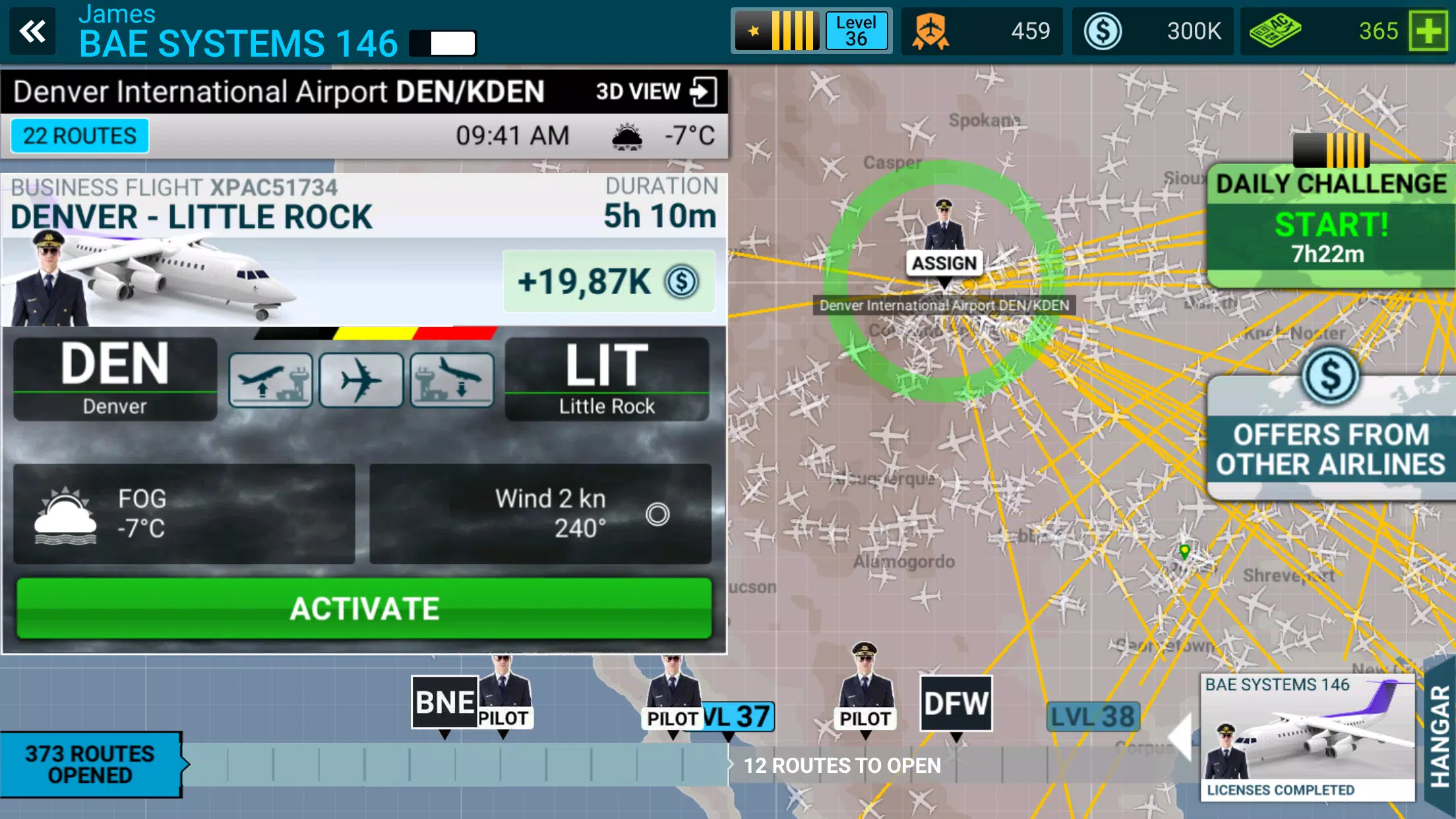Viewport: 1456px width, 819px height.
Task: Select the takeoff/departure route icon
Action: coord(270,377)
